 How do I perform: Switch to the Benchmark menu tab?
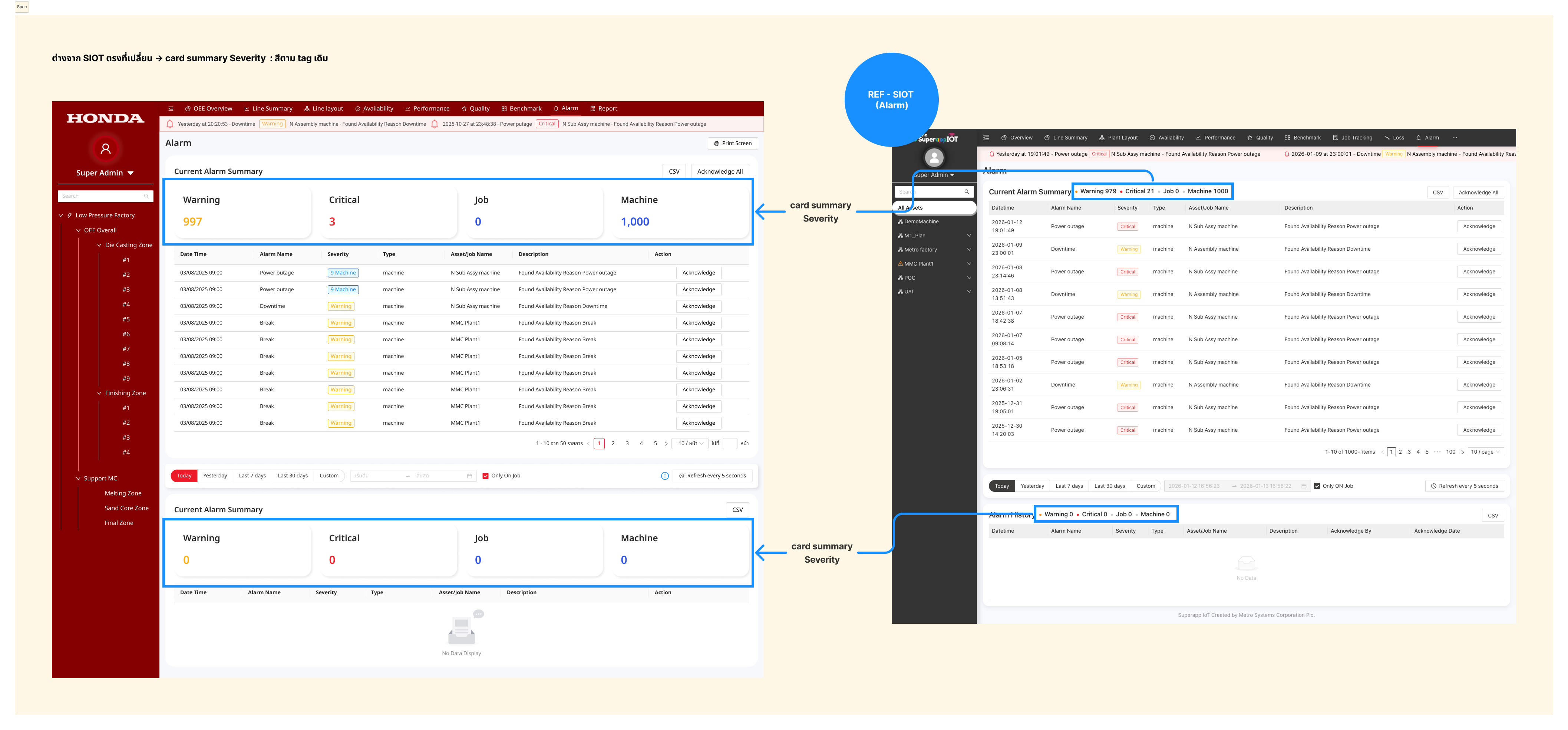(x=521, y=109)
